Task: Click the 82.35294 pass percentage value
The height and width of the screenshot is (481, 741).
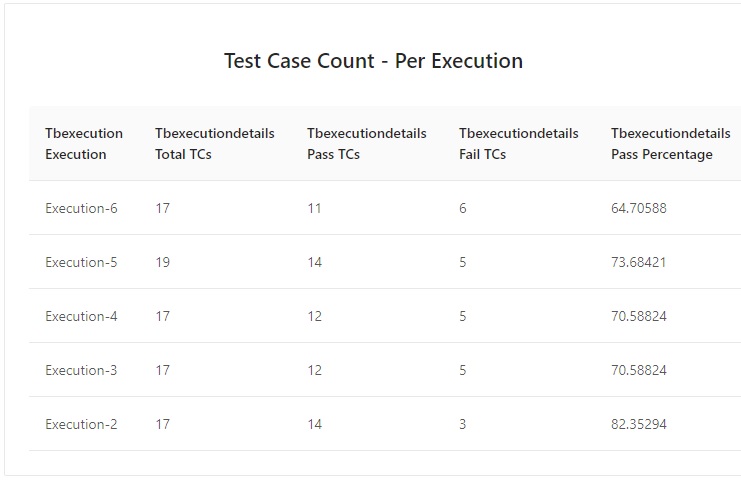Action: pyautogui.click(x=639, y=424)
